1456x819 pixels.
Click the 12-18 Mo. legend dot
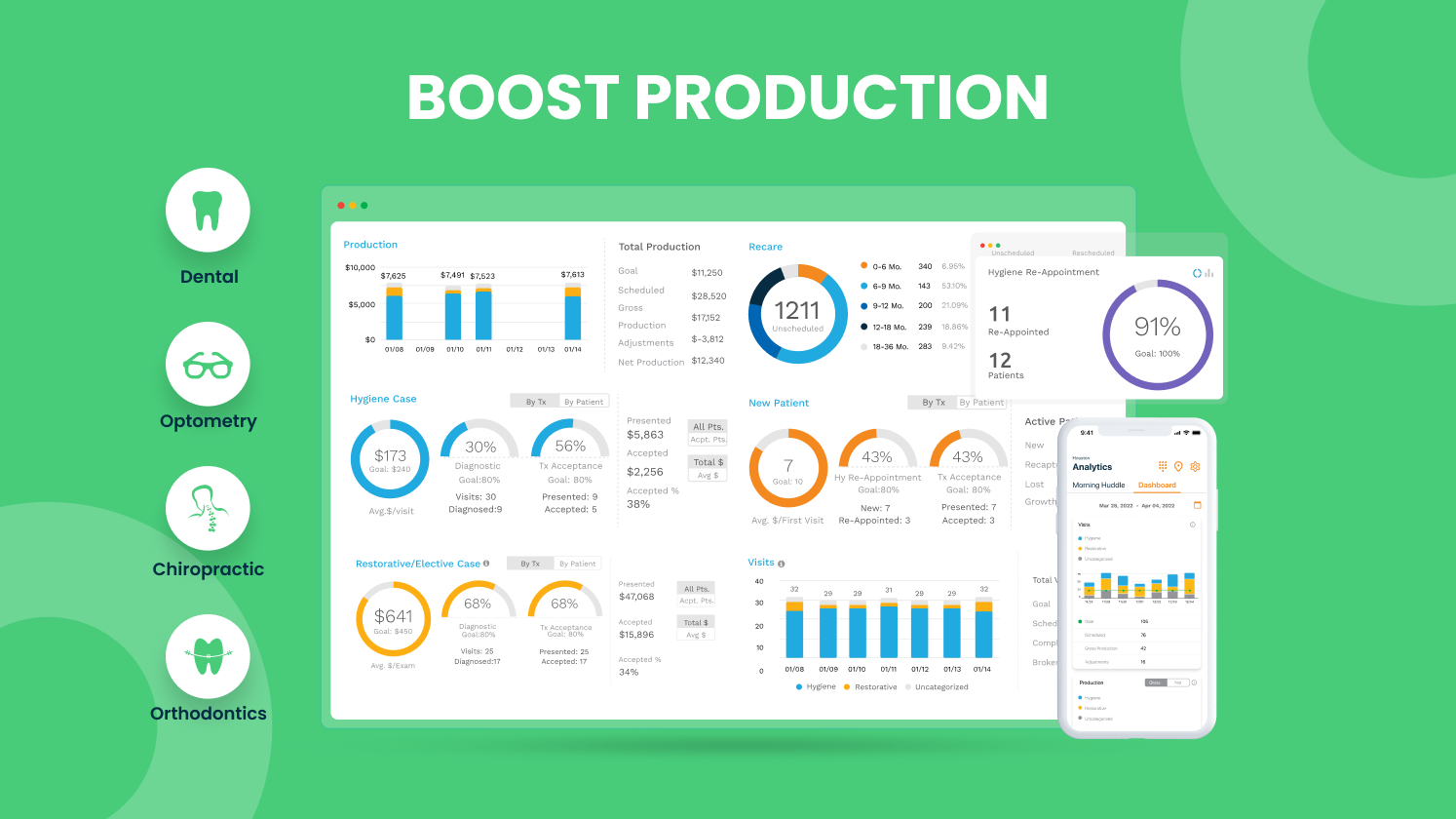tap(864, 328)
